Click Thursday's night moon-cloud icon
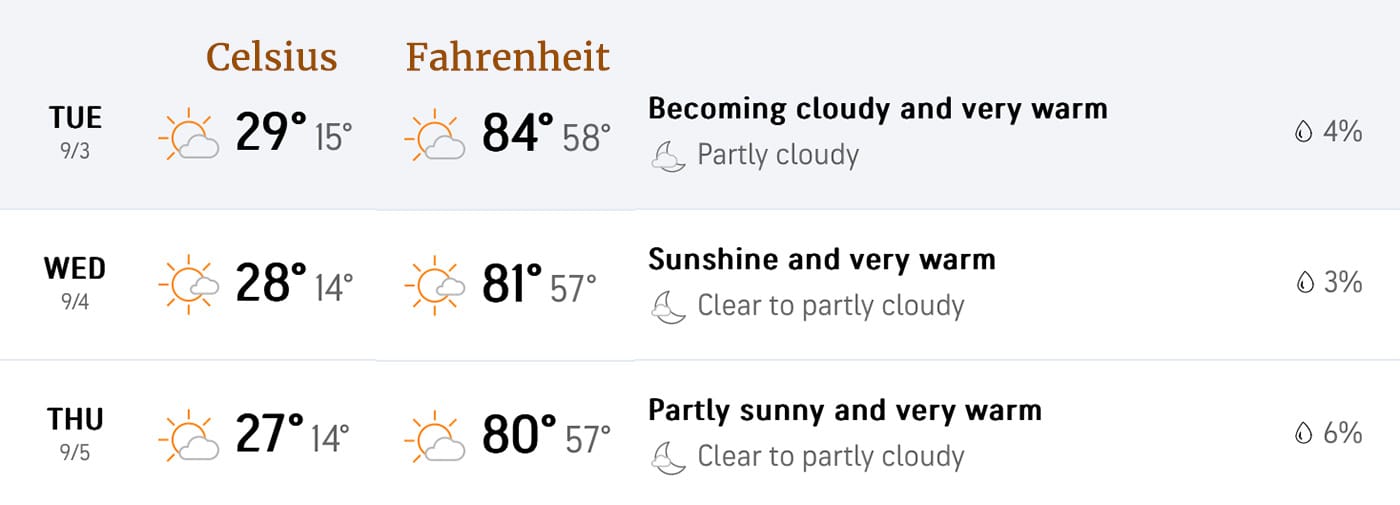The image size is (1400, 505). pos(668,457)
